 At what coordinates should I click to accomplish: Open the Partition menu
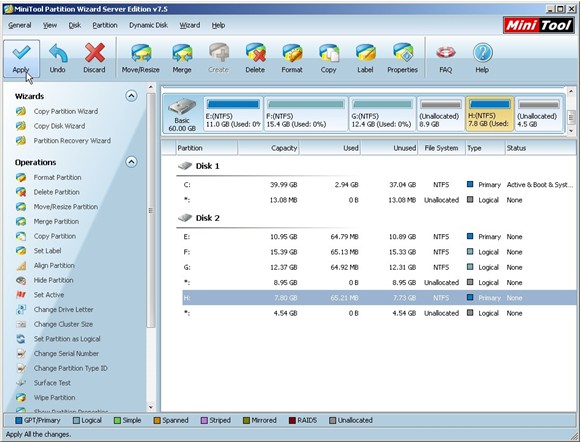pyautogui.click(x=105, y=25)
